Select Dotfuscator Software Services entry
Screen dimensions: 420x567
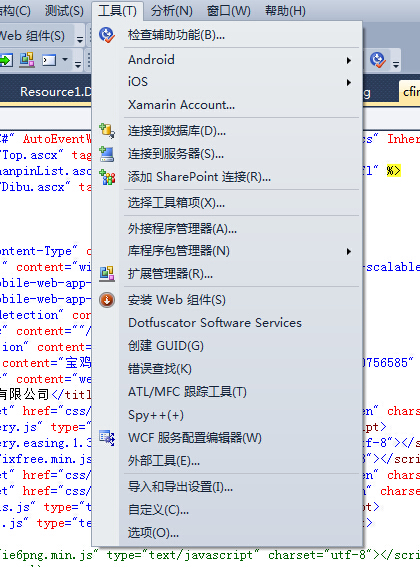pos(215,323)
